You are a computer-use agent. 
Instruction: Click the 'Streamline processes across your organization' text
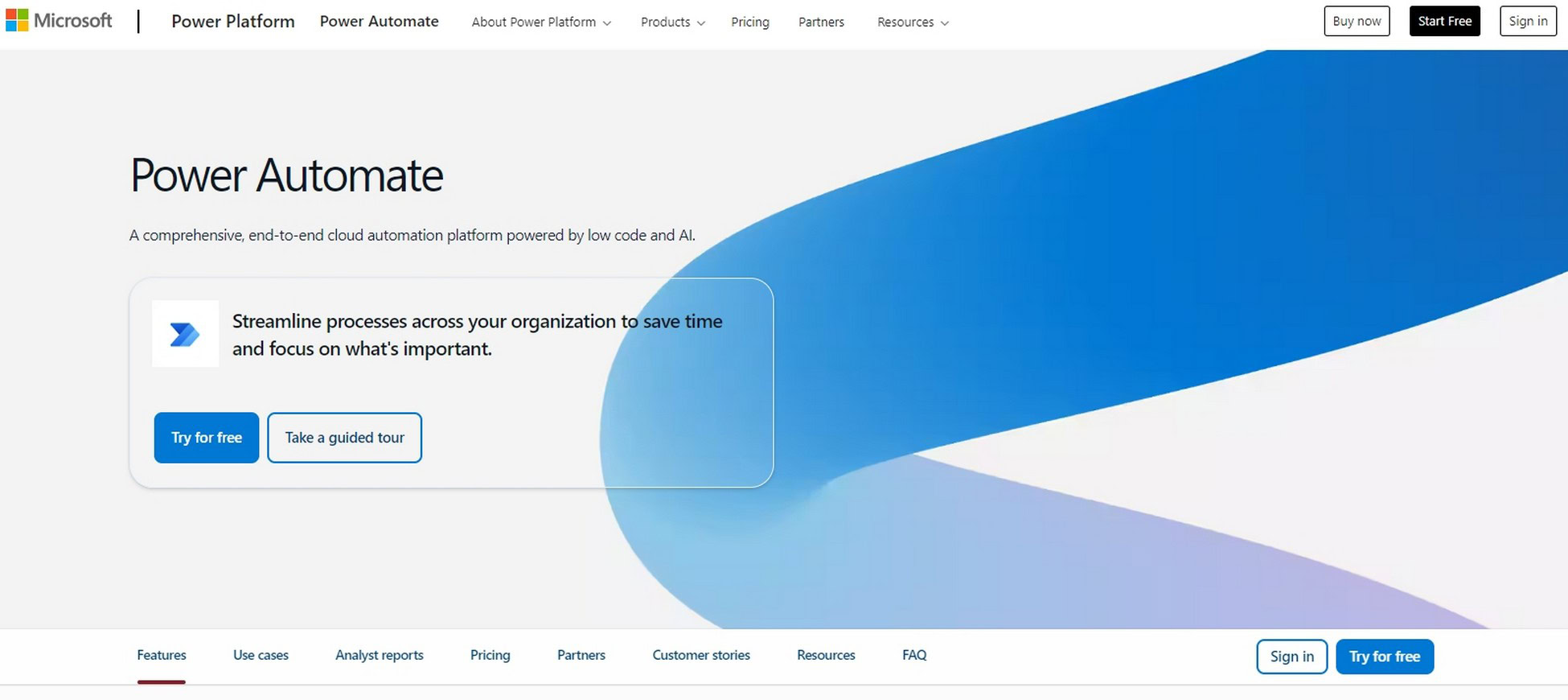tap(478, 335)
